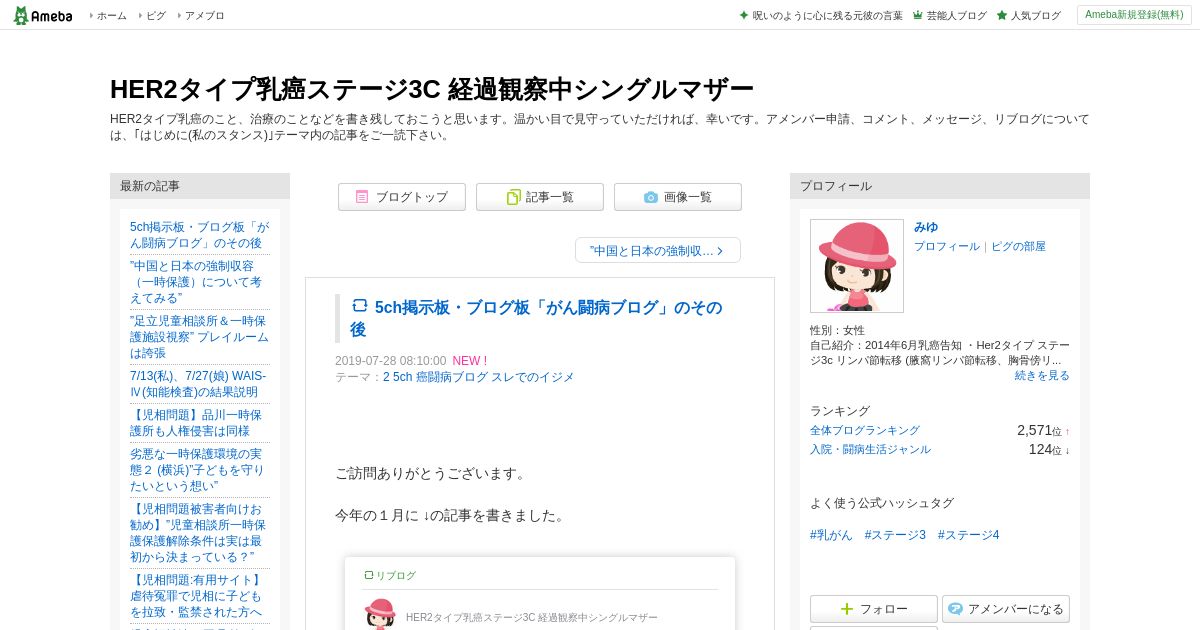This screenshot has height=630, width=1200.
Task: Click the Ameba logo icon
Action: pyautogui.click(x=42, y=15)
